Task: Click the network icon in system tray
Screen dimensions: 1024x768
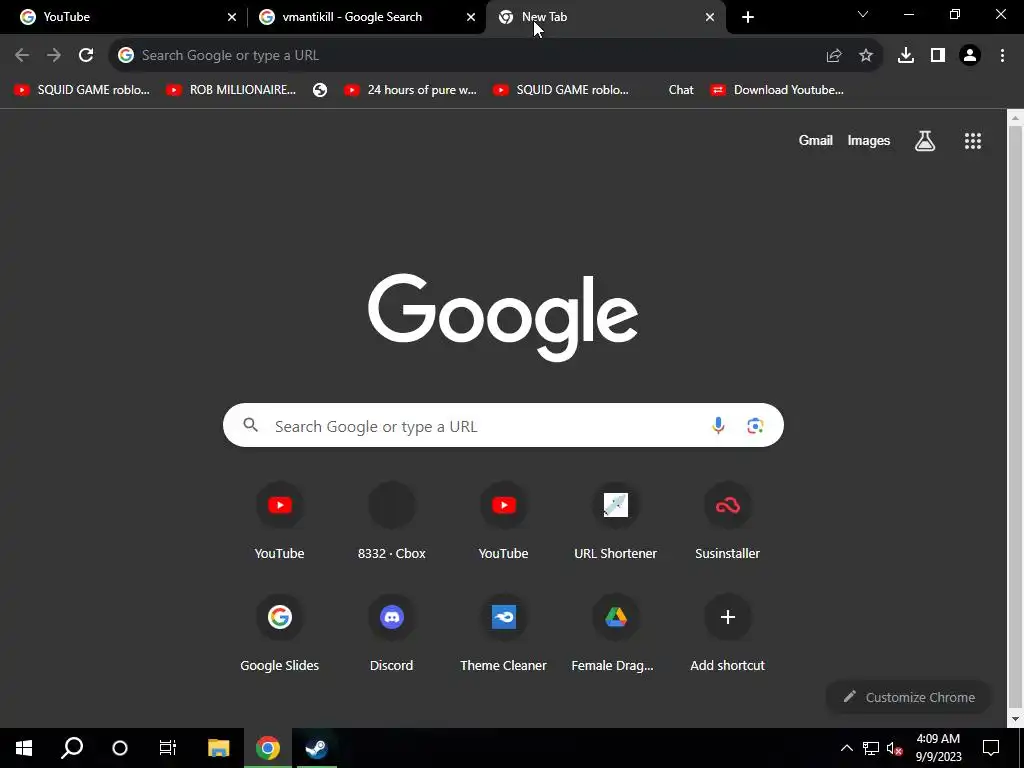Action: coord(871,748)
